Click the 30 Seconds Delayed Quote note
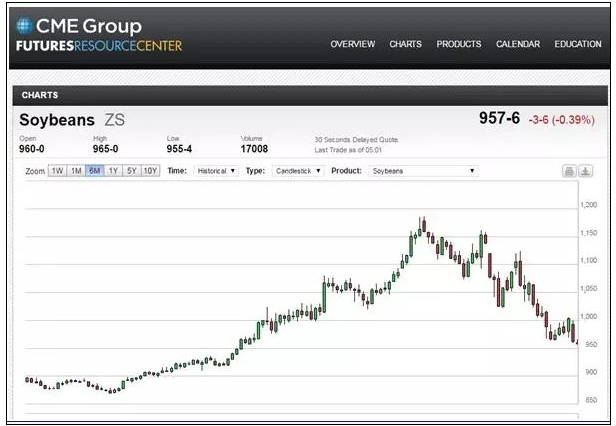 pyautogui.click(x=357, y=140)
